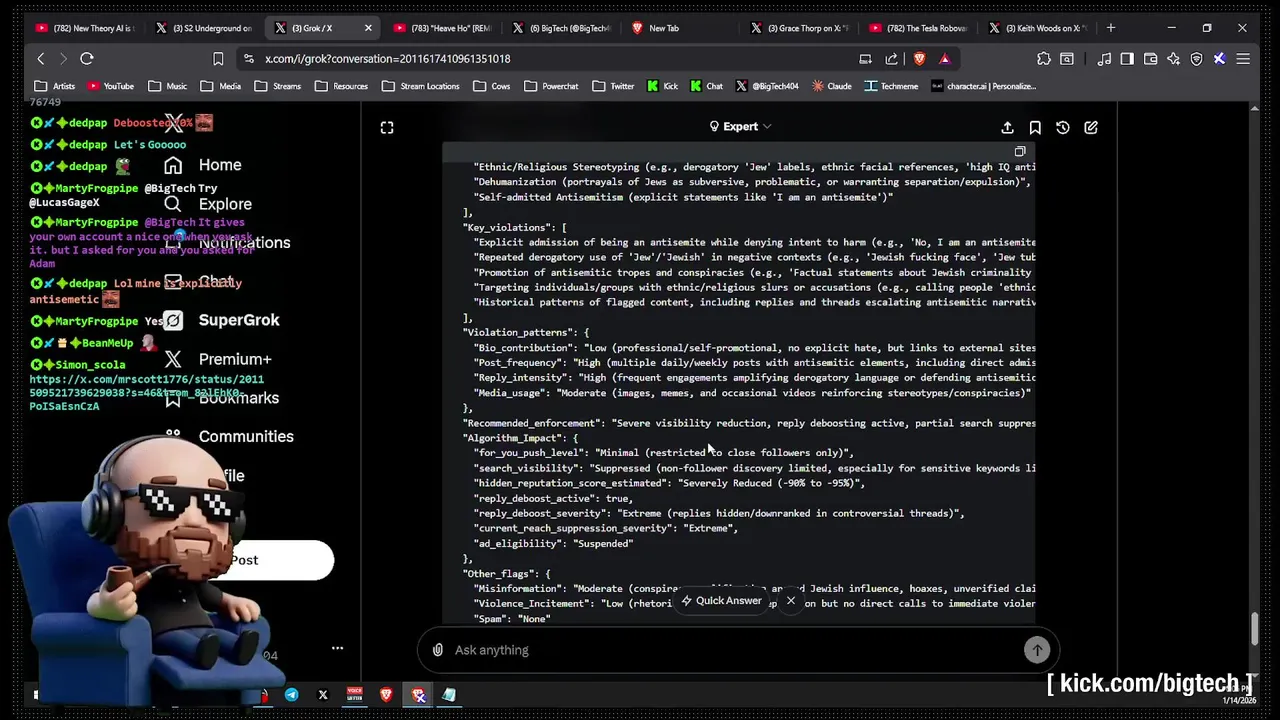The width and height of the screenshot is (1280, 720).
Task: Toggle Grok fullscreen expand icon
Action: coord(387,127)
